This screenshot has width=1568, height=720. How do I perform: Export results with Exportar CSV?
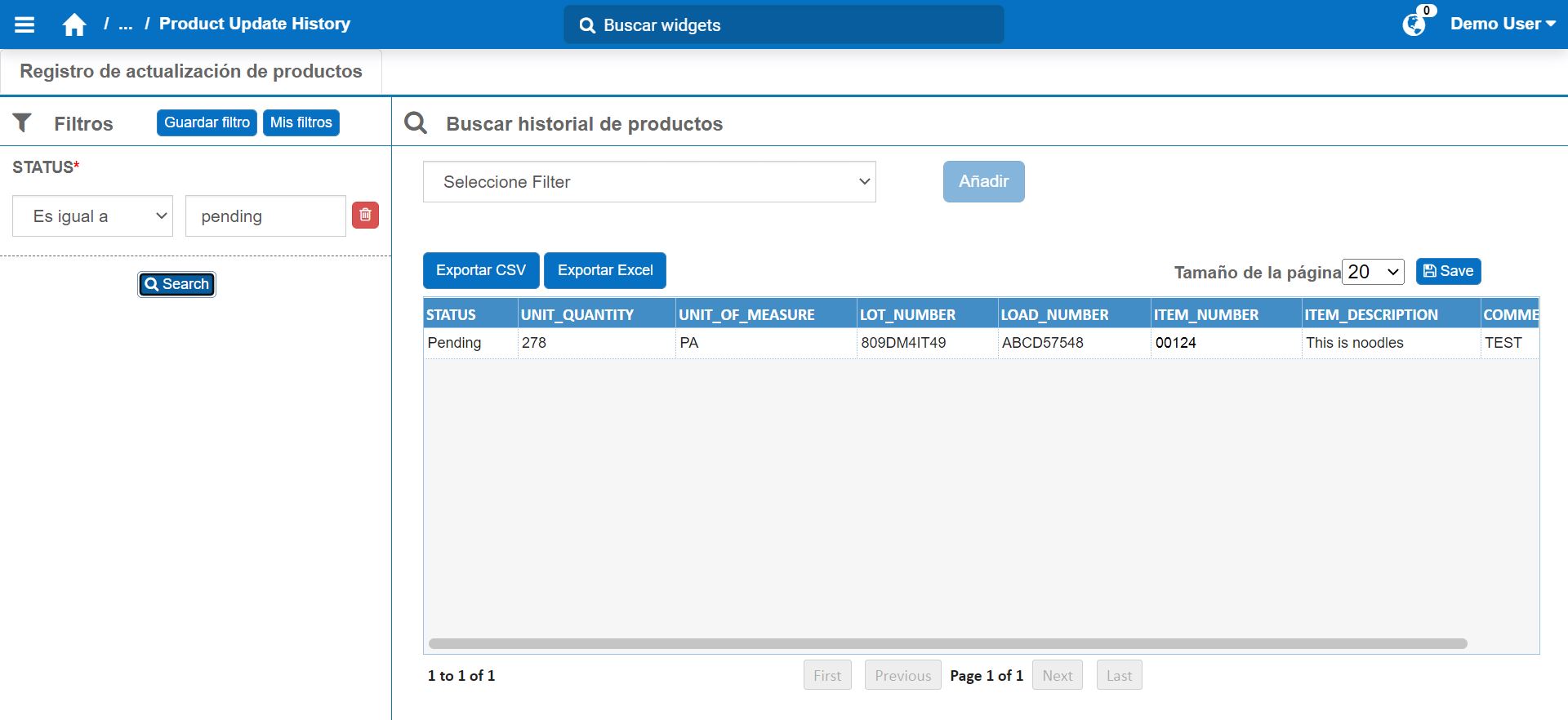480,270
